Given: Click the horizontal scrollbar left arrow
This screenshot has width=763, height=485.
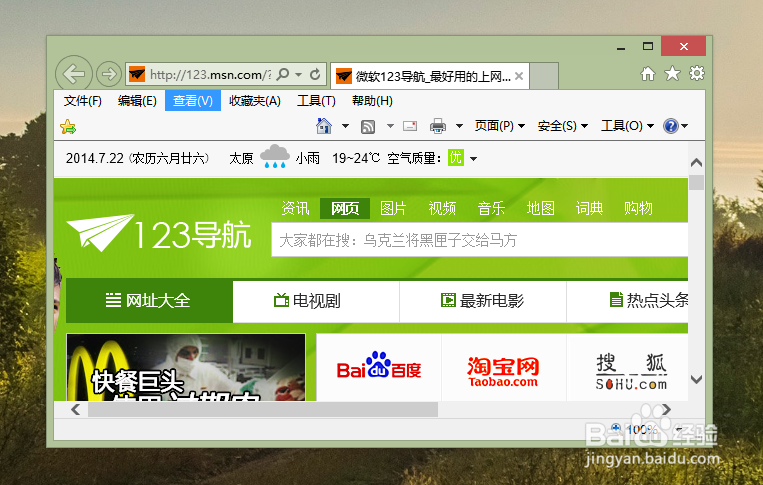Looking at the screenshot, I should (75, 410).
